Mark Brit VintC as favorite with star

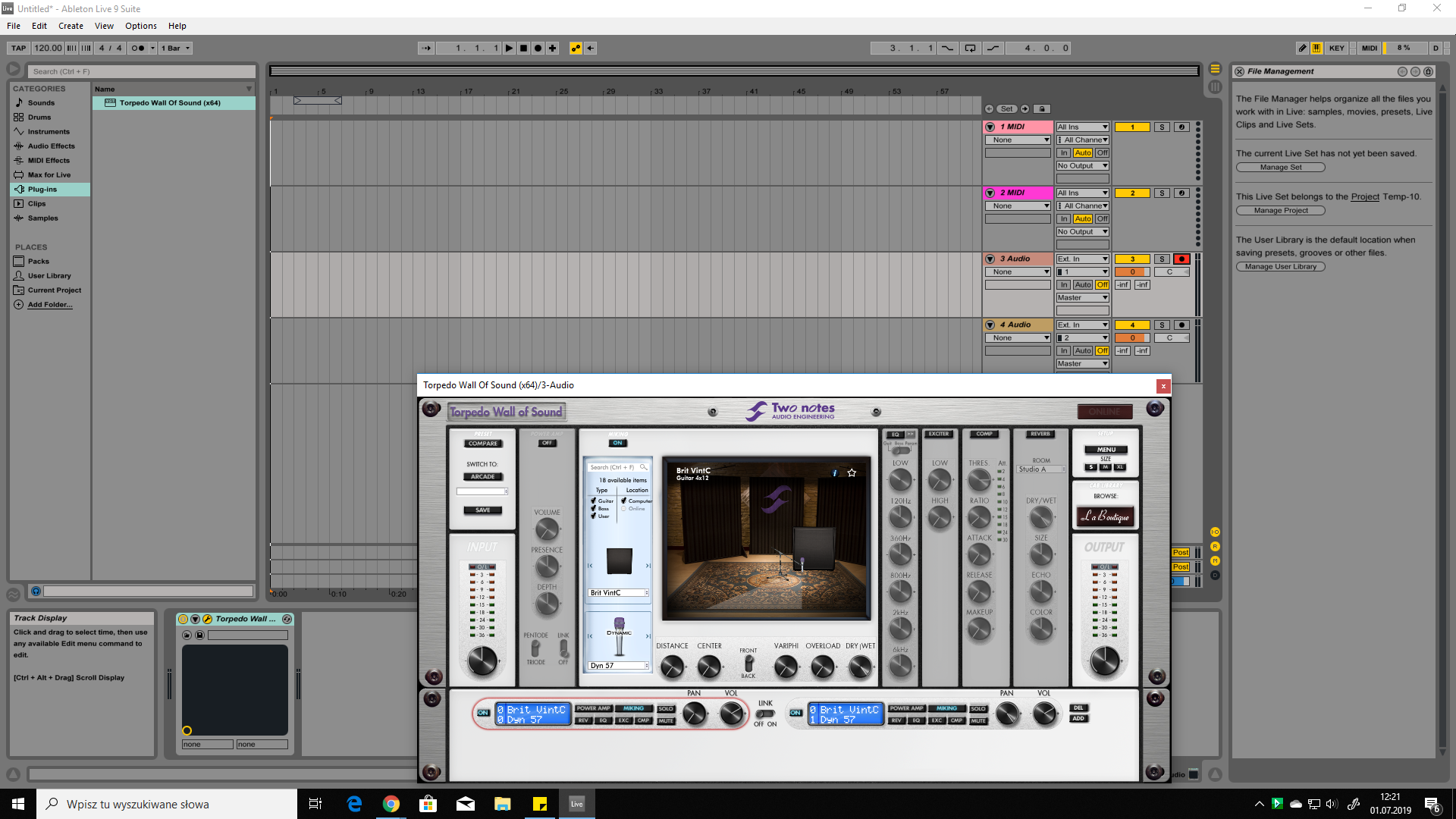point(852,472)
